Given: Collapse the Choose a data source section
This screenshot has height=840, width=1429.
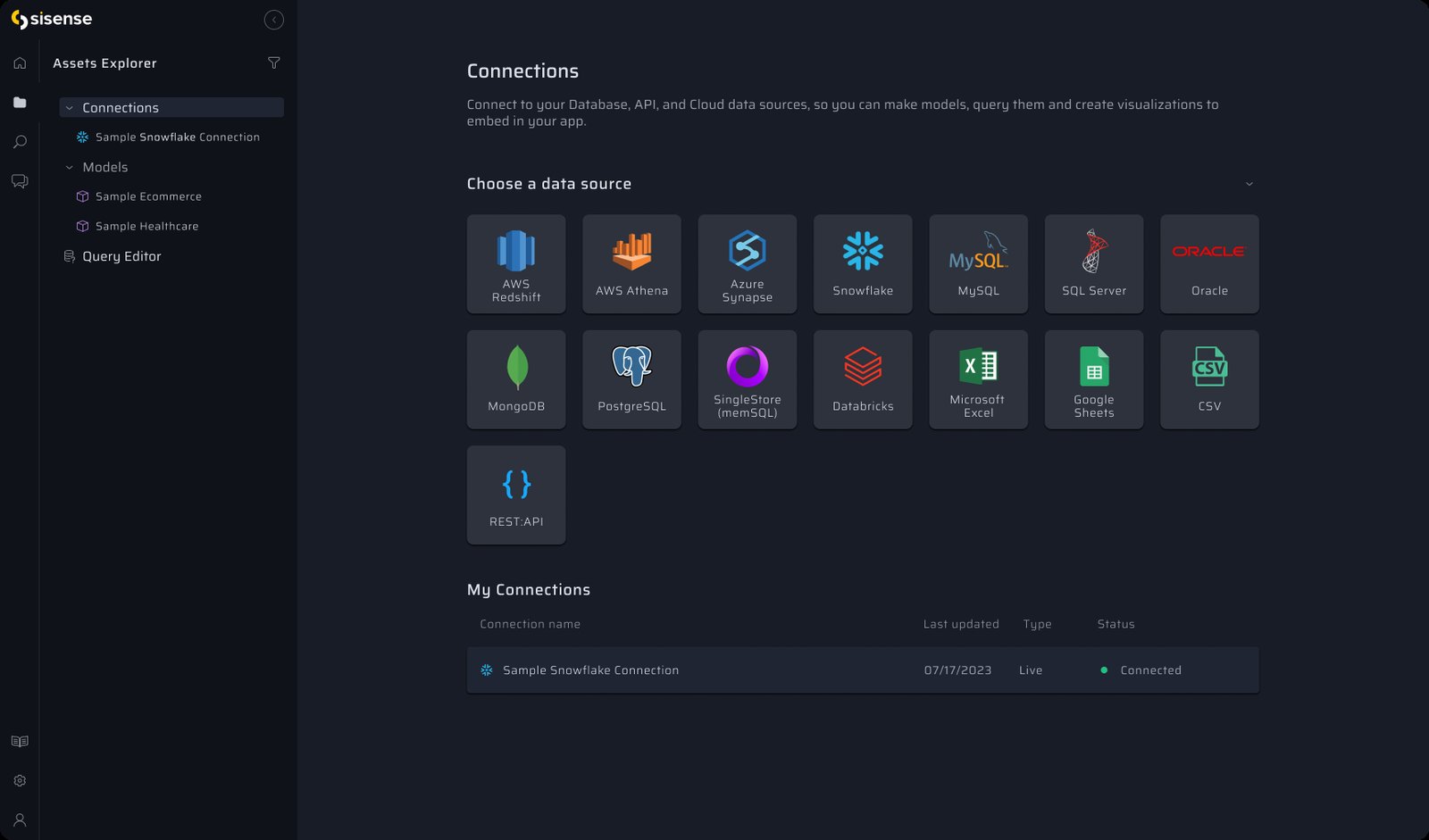Looking at the screenshot, I should point(1249,184).
